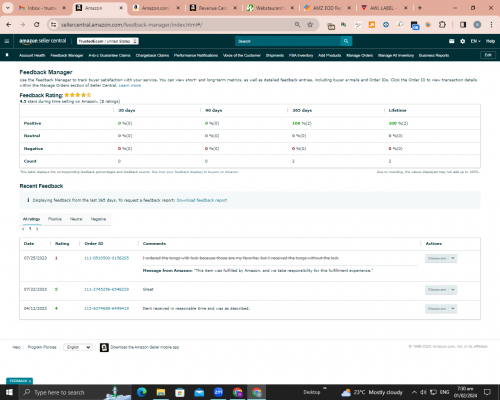Open the messages envelope icon
Image resolution: width=500 pixels, height=400 pixels.
pyautogui.click(x=452, y=41)
